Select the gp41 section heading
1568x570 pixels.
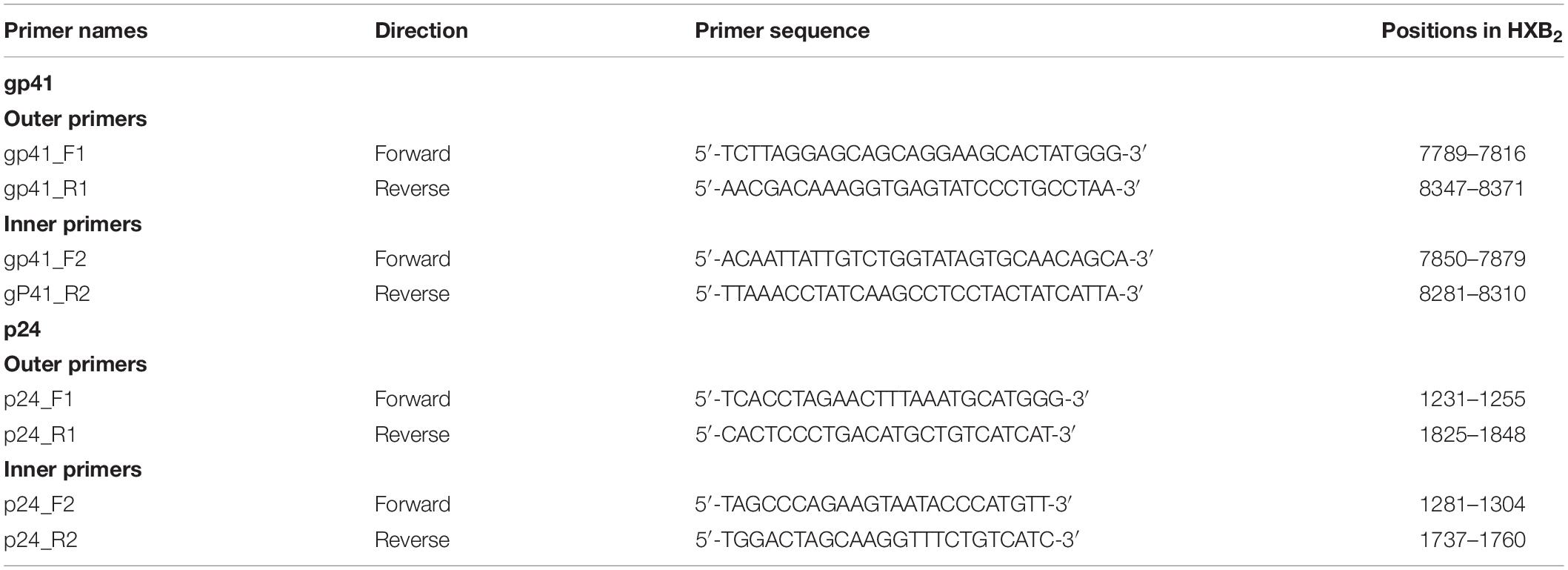[28, 84]
